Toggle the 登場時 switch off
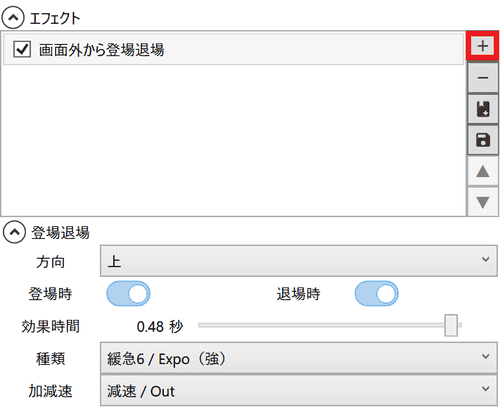Viewport: 500px width, 409px height. [128, 294]
